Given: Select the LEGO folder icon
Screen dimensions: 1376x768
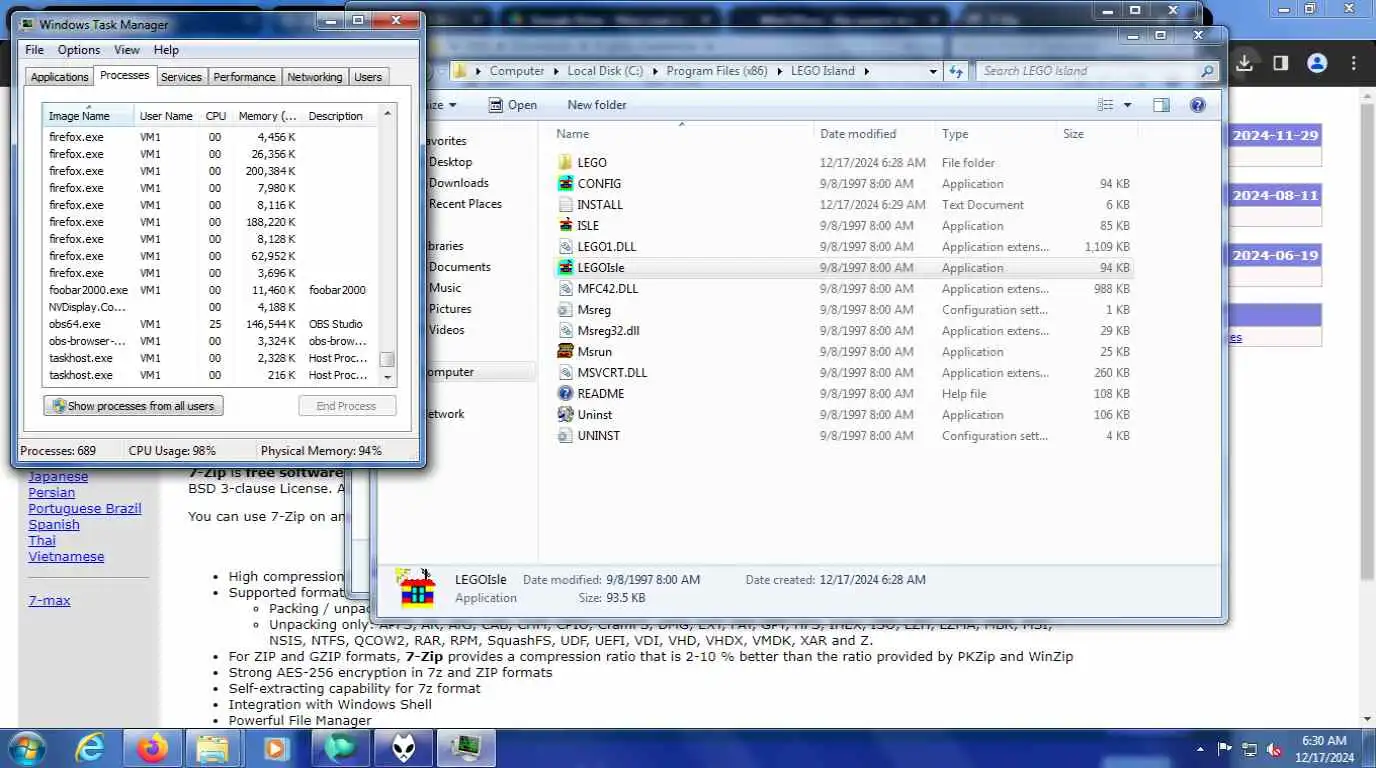Looking at the screenshot, I should (565, 162).
